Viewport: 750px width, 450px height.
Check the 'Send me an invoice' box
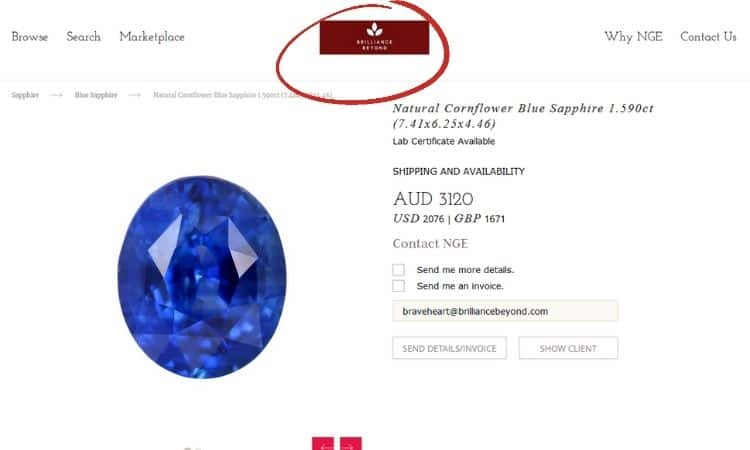pos(398,286)
